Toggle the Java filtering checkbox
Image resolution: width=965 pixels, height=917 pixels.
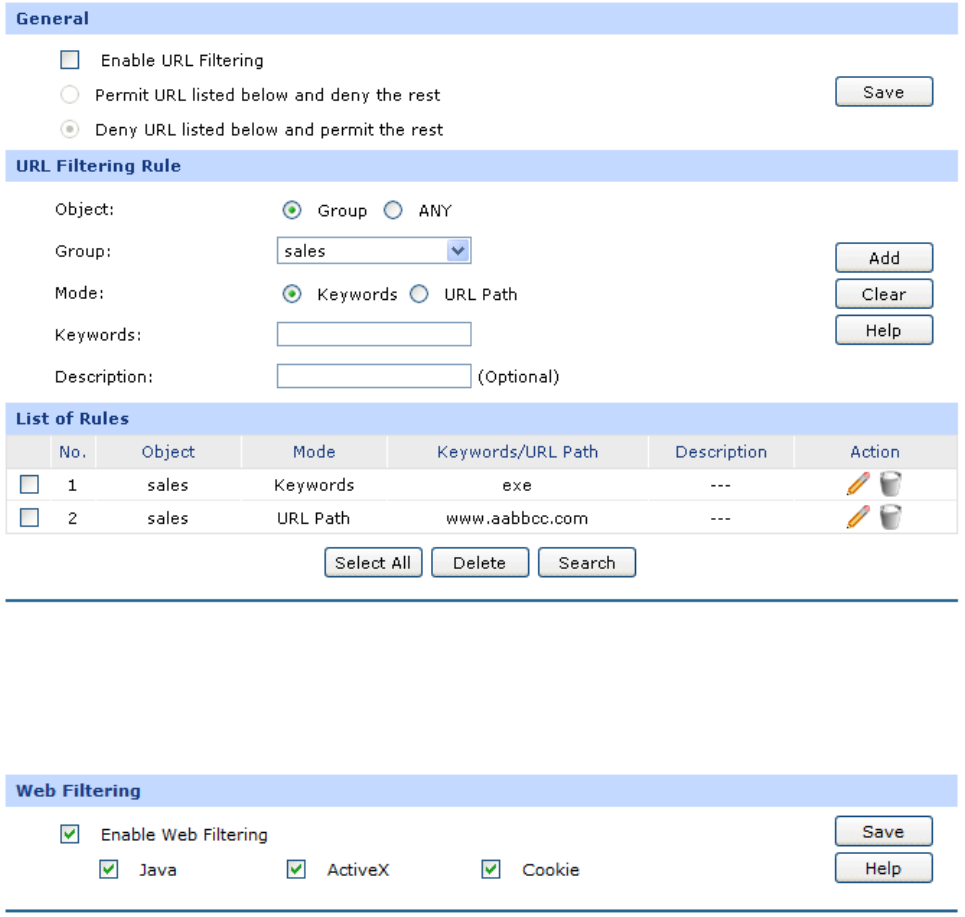(109, 870)
